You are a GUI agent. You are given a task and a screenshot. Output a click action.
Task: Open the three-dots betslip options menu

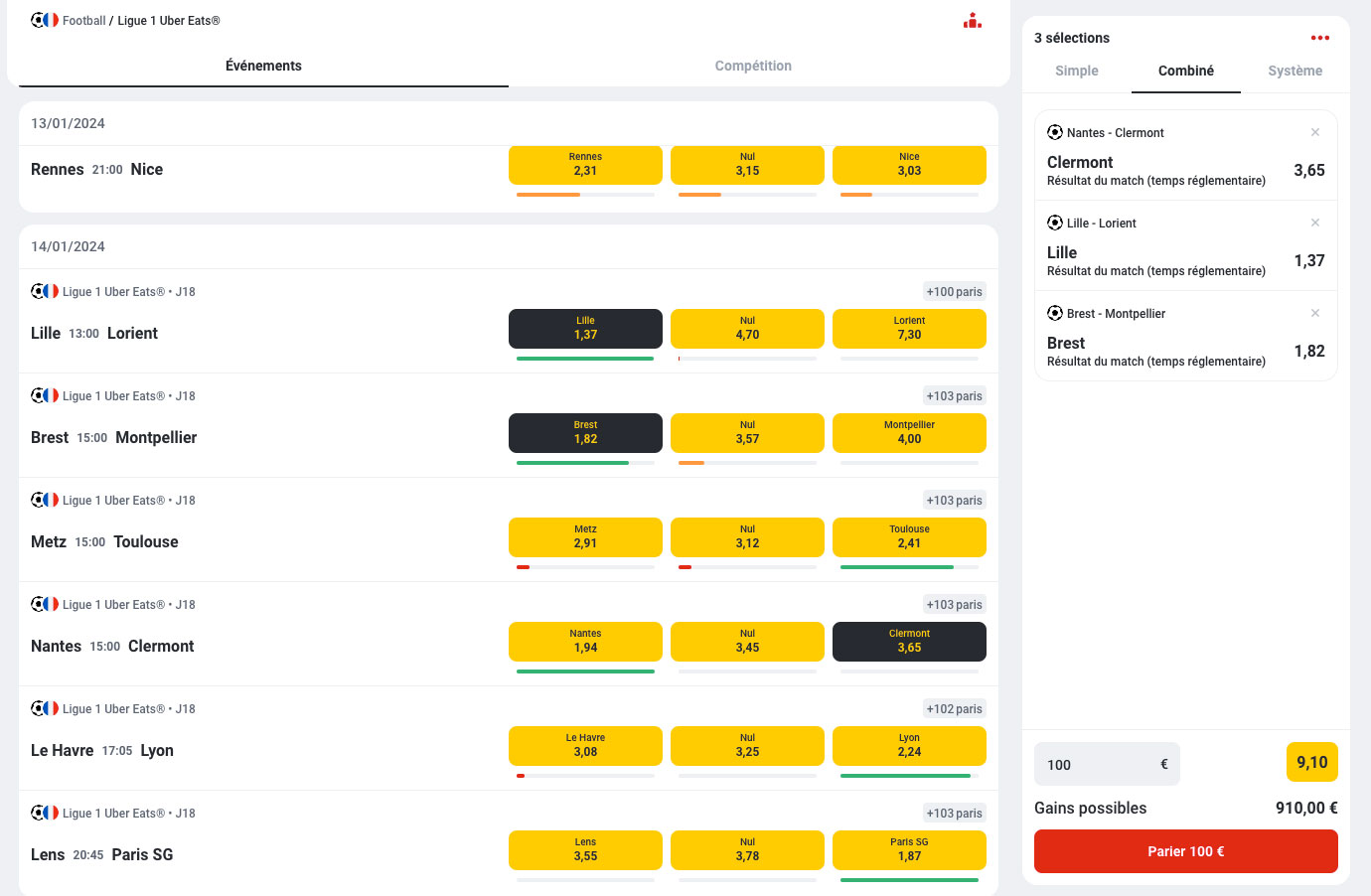(1319, 38)
